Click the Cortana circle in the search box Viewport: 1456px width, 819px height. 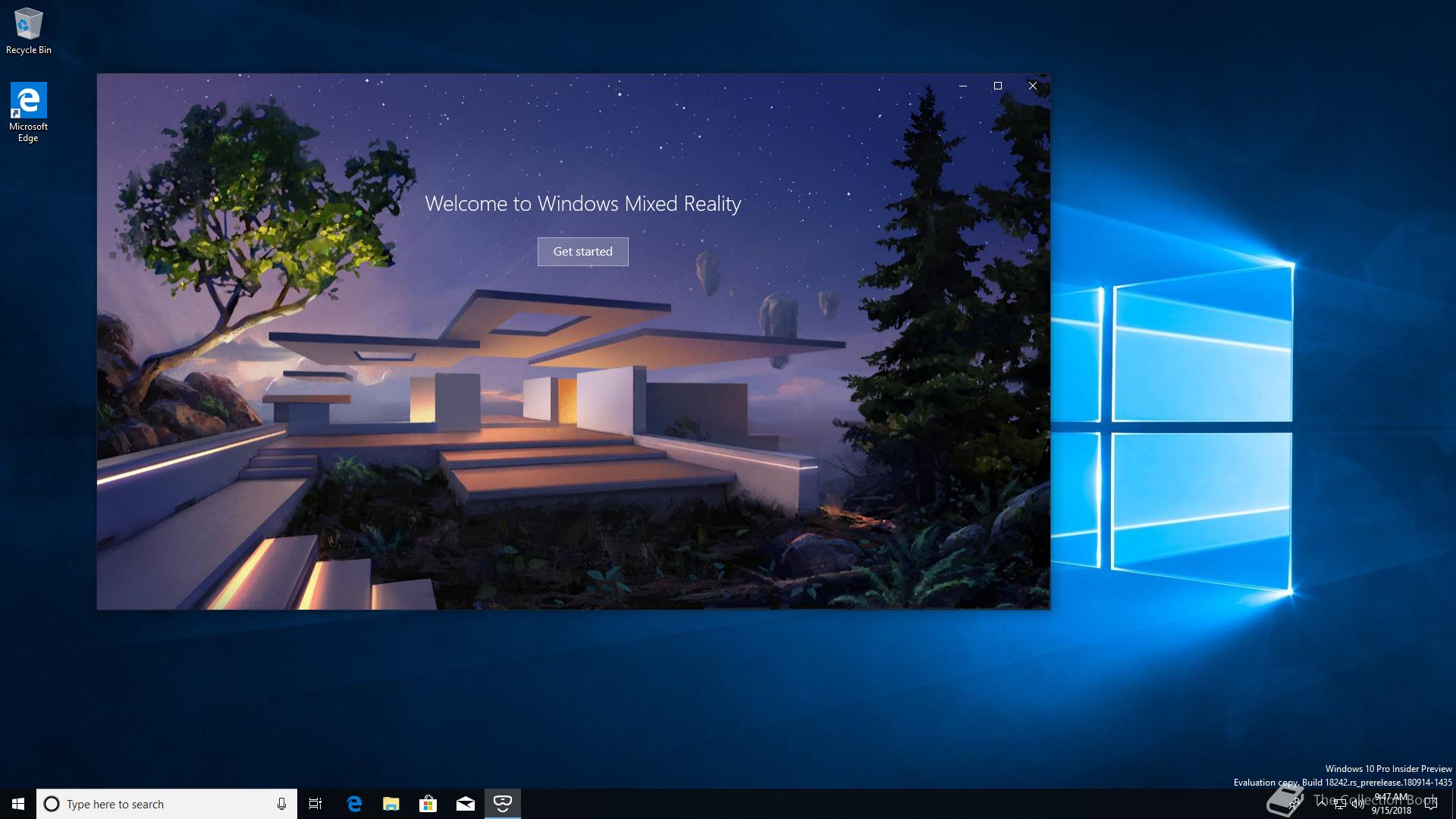point(52,804)
